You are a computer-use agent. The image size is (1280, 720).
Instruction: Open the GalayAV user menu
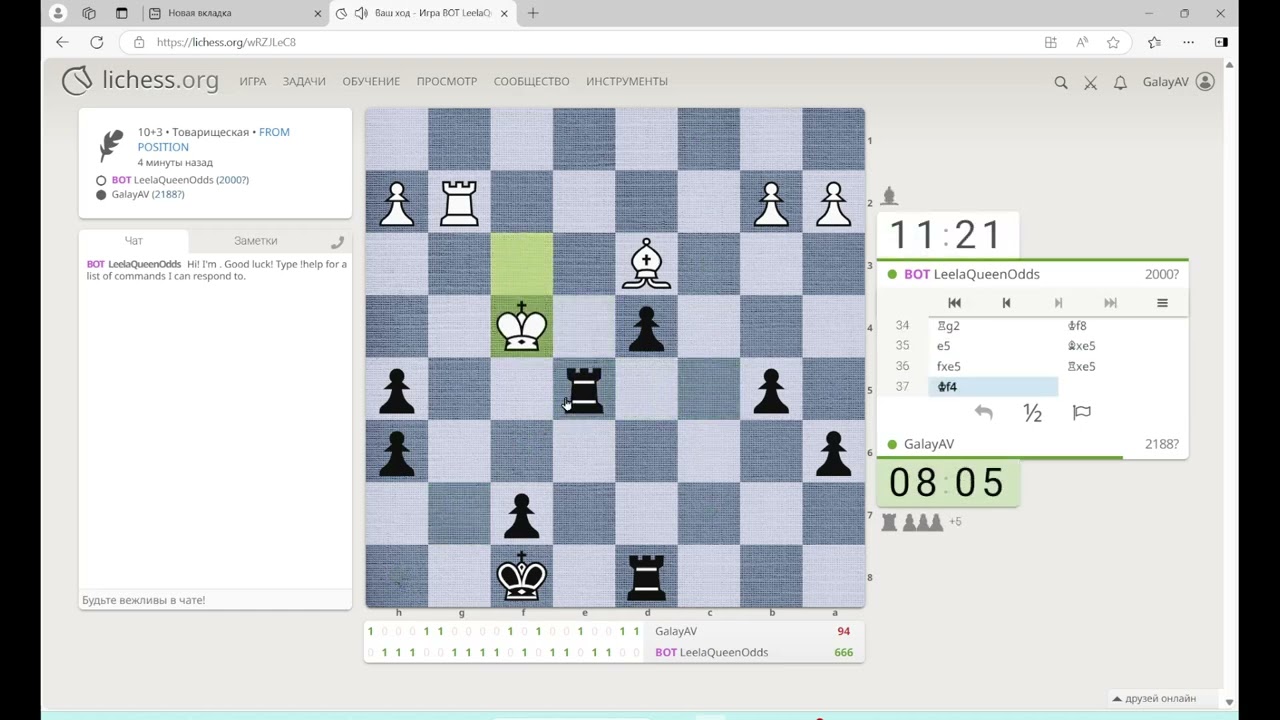click(1178, 82)
